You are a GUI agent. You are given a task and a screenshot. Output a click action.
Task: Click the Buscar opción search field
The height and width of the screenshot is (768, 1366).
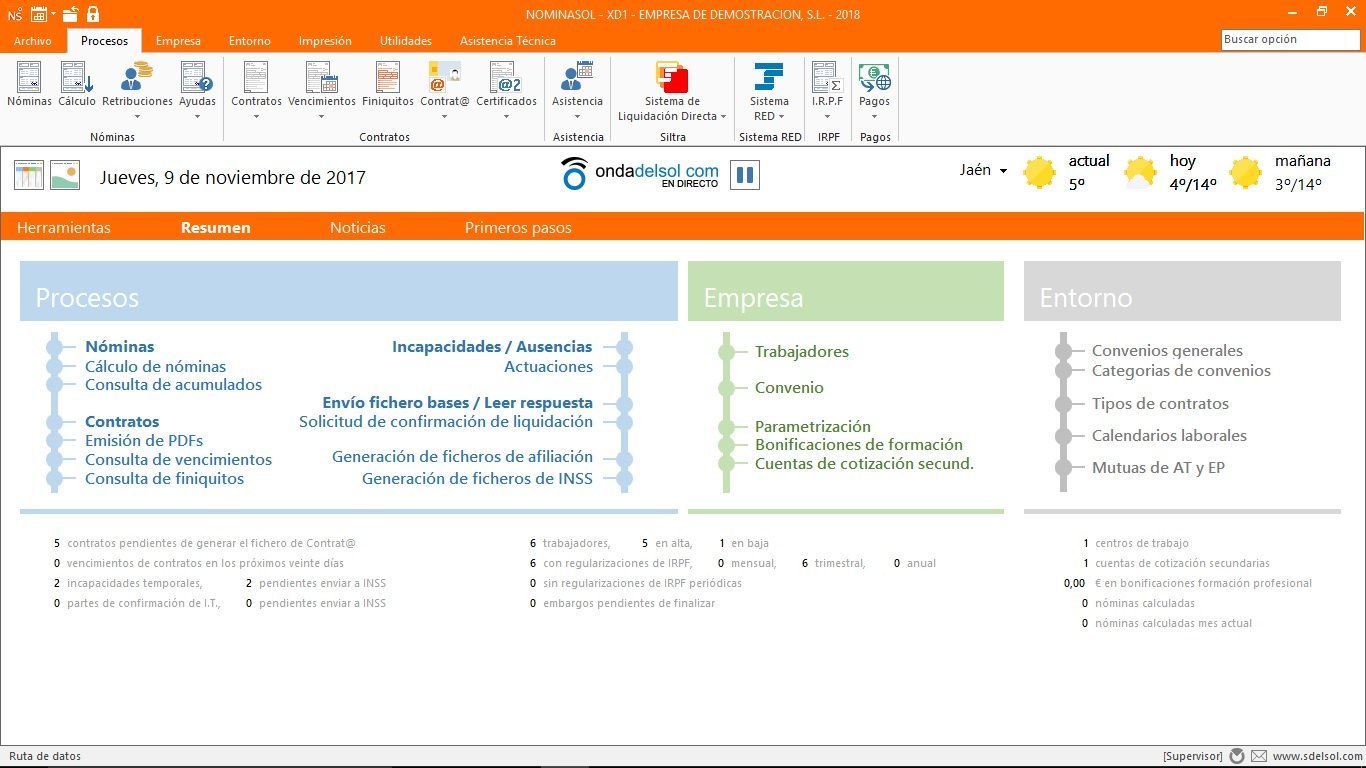tap(1290, 40)
